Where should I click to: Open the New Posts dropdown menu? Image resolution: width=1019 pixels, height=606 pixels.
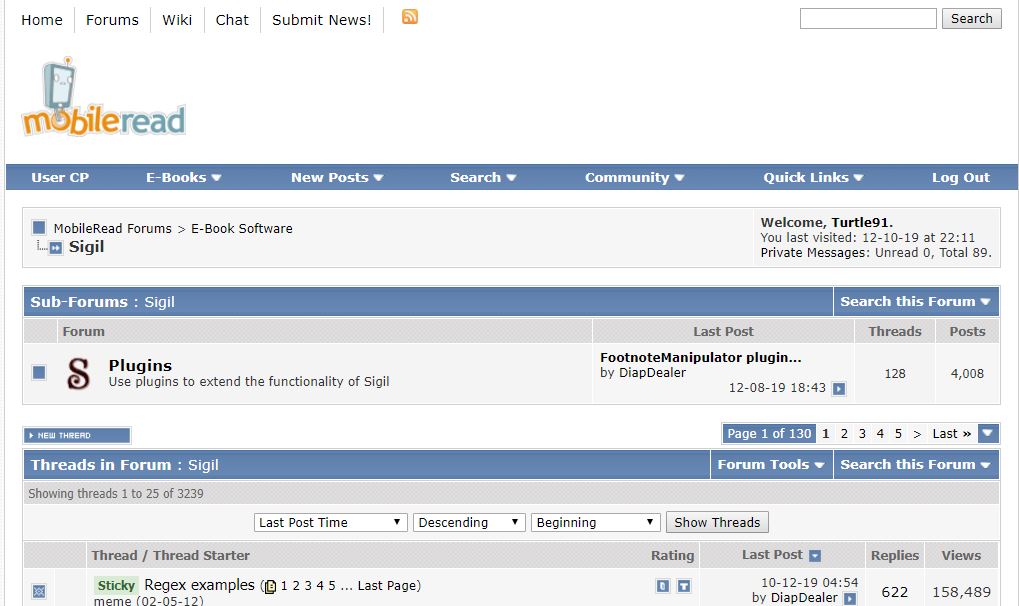337,178
